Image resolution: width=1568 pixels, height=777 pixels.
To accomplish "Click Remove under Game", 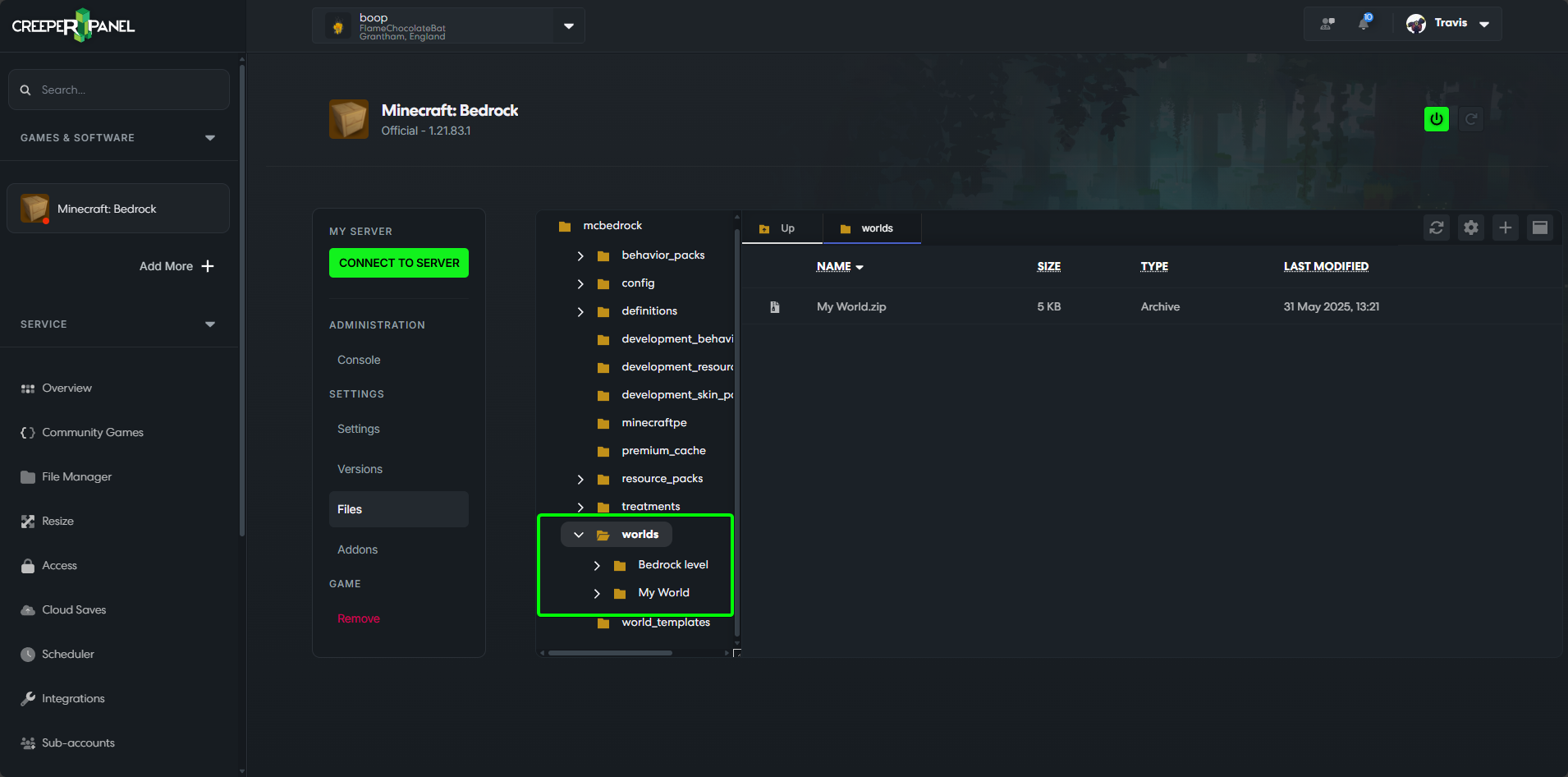I will pyautogui.click(x=358, y=618).
